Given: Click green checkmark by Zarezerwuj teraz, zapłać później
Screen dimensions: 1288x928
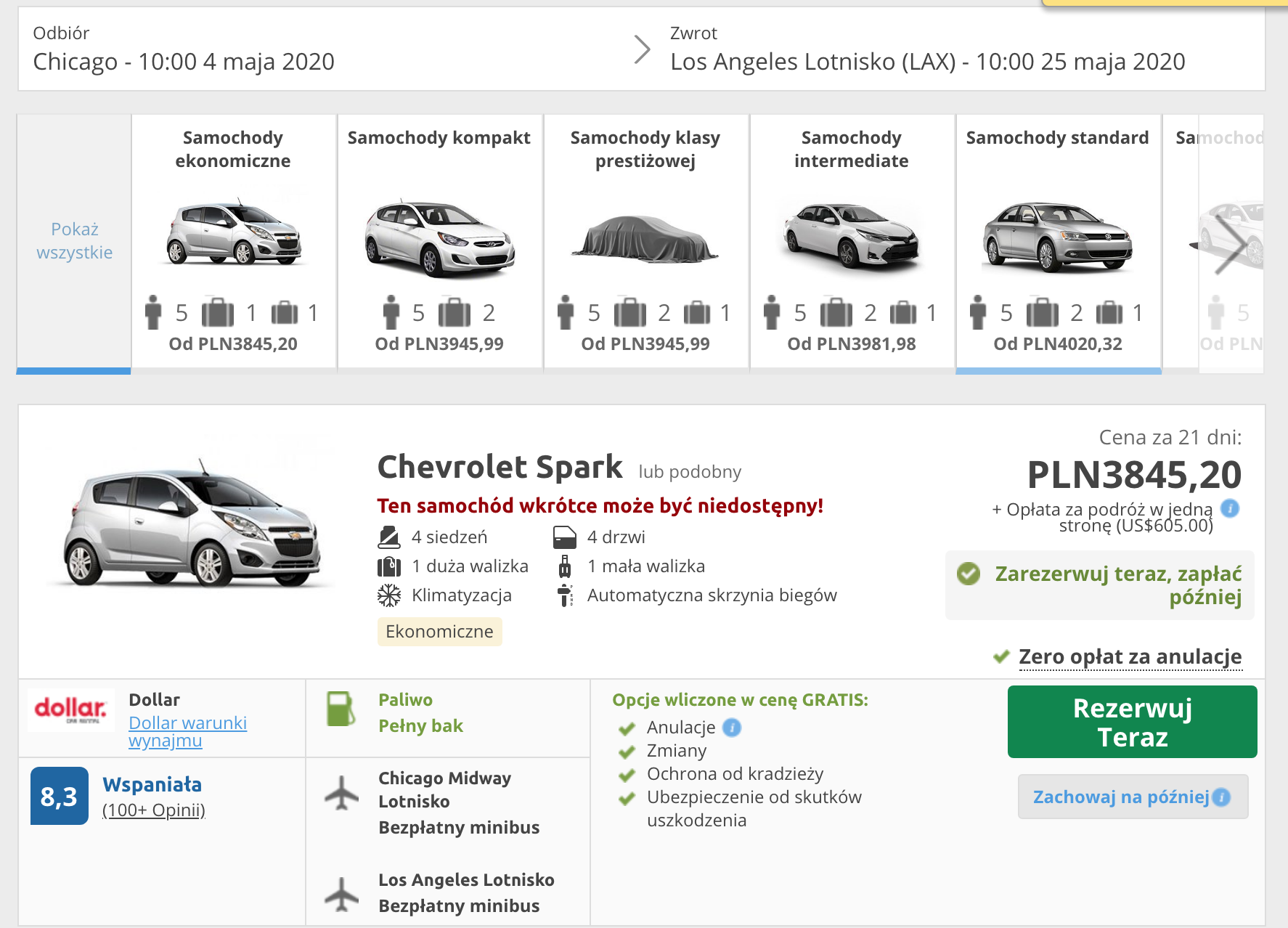Looking at the screenshot, I should 969,574.
